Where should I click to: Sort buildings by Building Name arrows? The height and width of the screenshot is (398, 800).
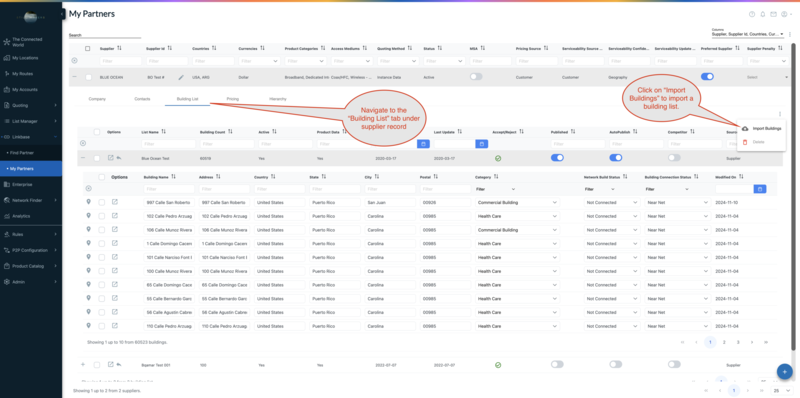point(173,177)
